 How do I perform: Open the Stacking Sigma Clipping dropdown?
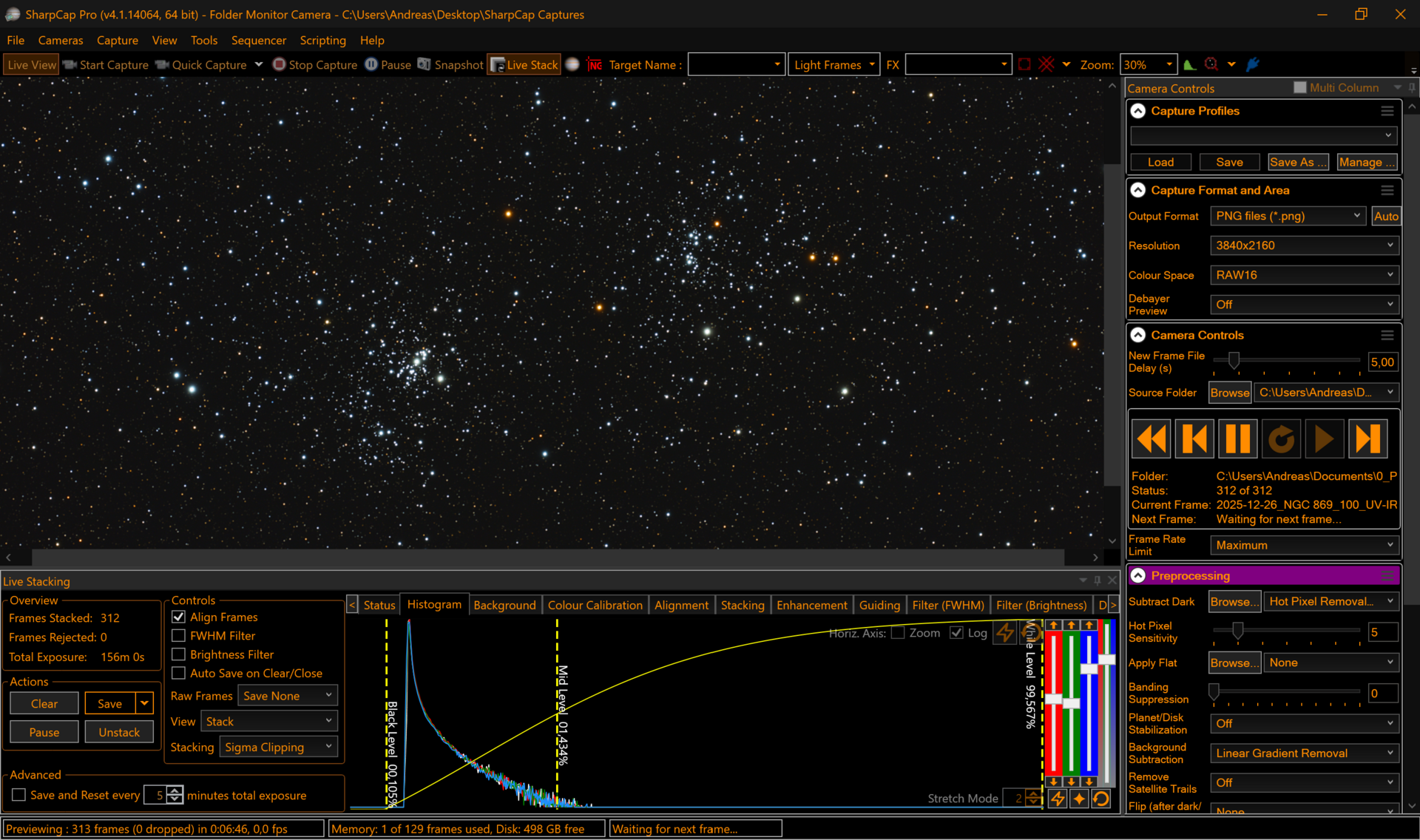278,747
